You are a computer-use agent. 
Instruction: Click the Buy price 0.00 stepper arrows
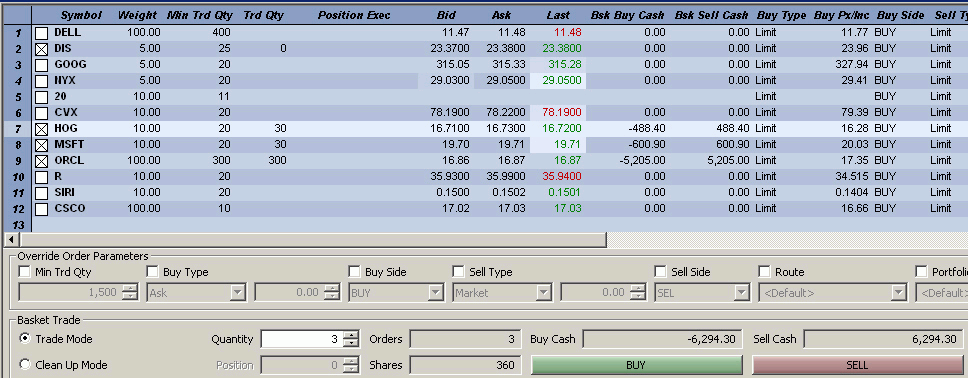[332, 293]
